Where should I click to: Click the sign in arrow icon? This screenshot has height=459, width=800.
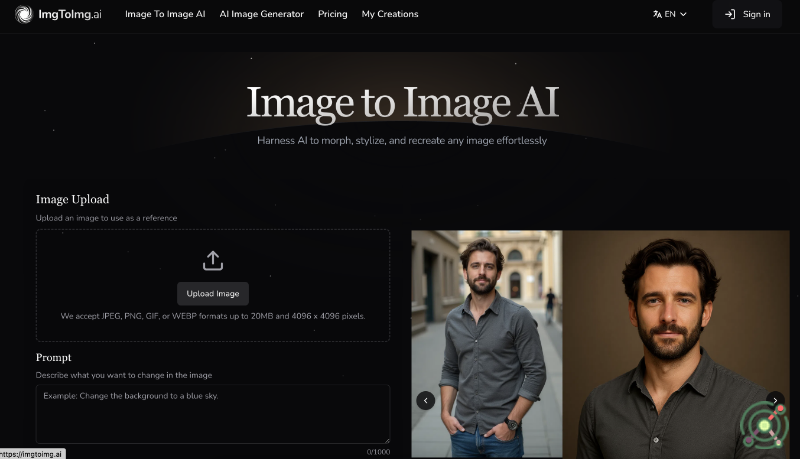click(x=730, y=14)
